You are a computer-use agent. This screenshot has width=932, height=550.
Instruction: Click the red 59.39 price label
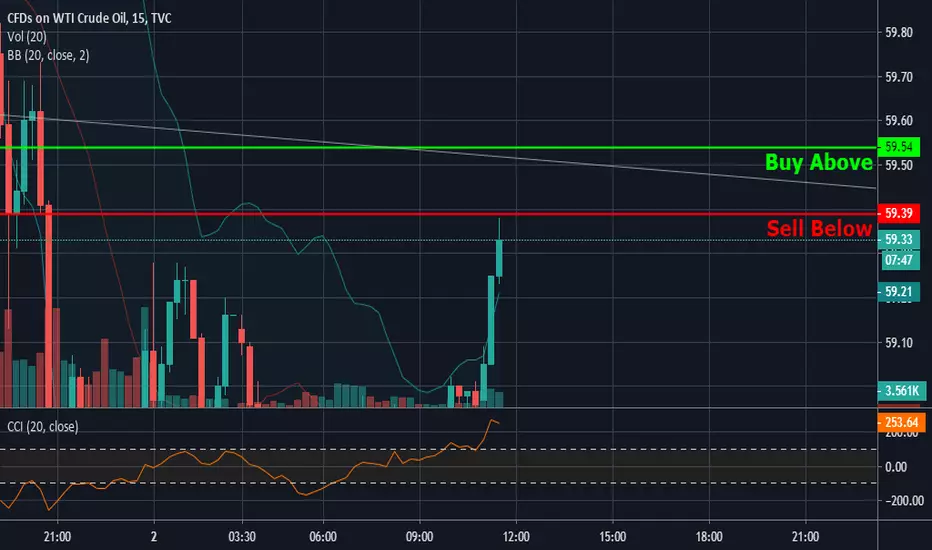point(898,213)
